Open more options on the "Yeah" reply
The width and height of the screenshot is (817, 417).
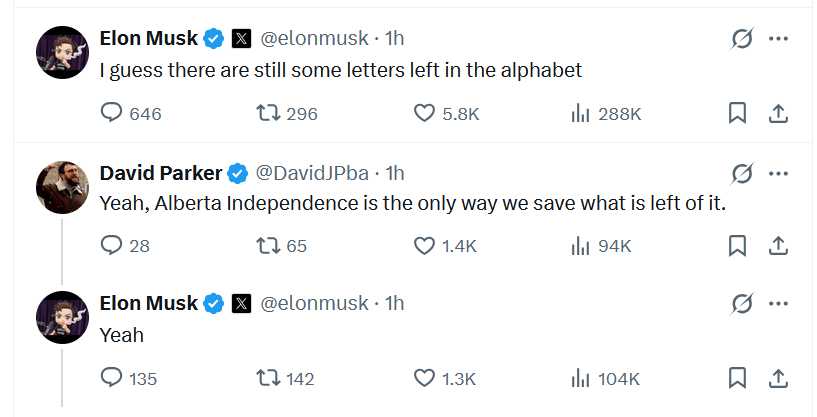778,303
